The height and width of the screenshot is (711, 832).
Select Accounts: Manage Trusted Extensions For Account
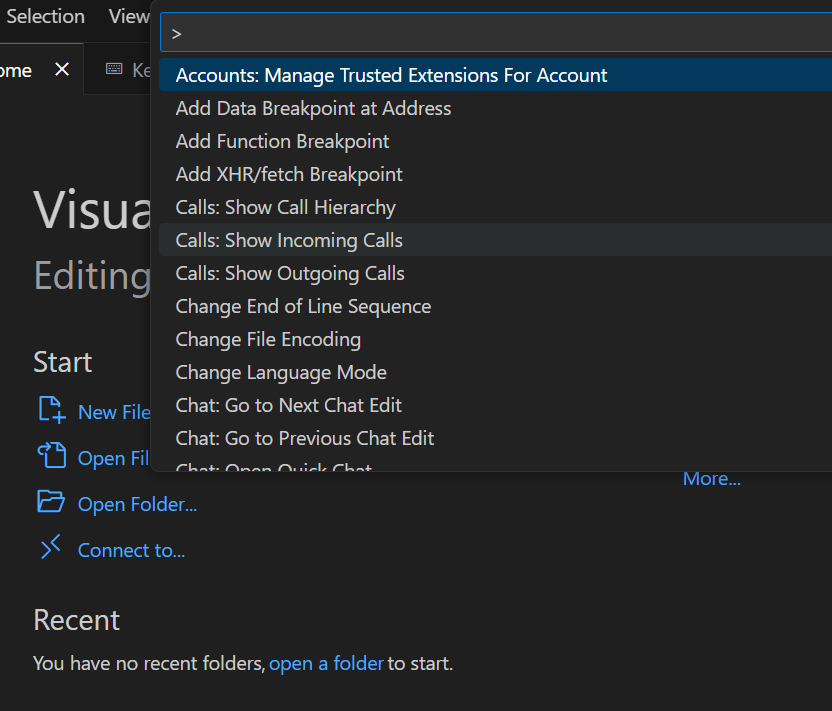click(391, 75)
